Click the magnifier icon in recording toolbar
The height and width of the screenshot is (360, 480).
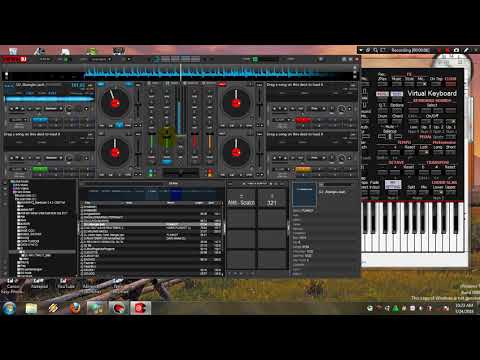pyautogui.click(x=376, y=50)
